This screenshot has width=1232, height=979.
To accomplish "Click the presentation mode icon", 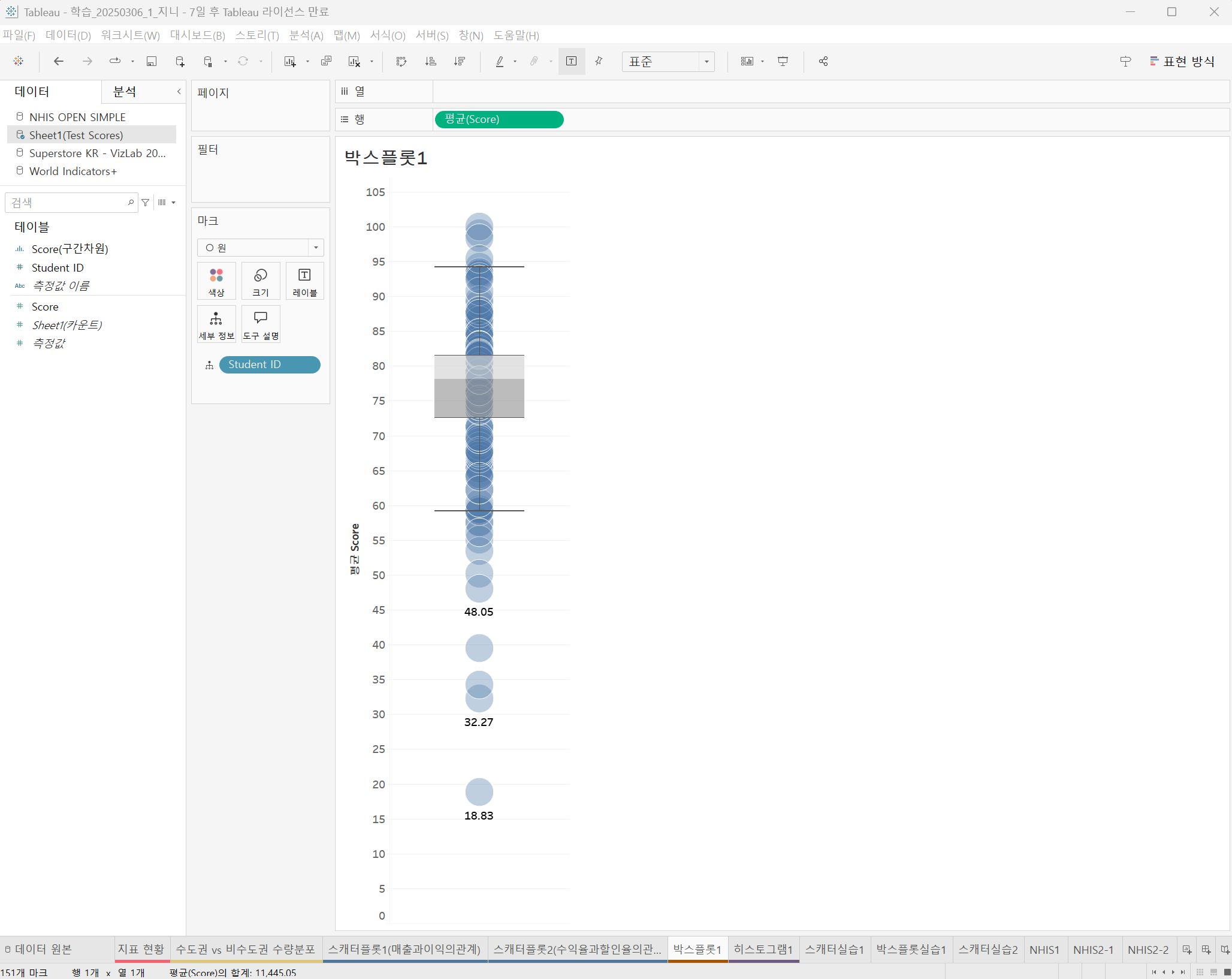I will 783,61.
